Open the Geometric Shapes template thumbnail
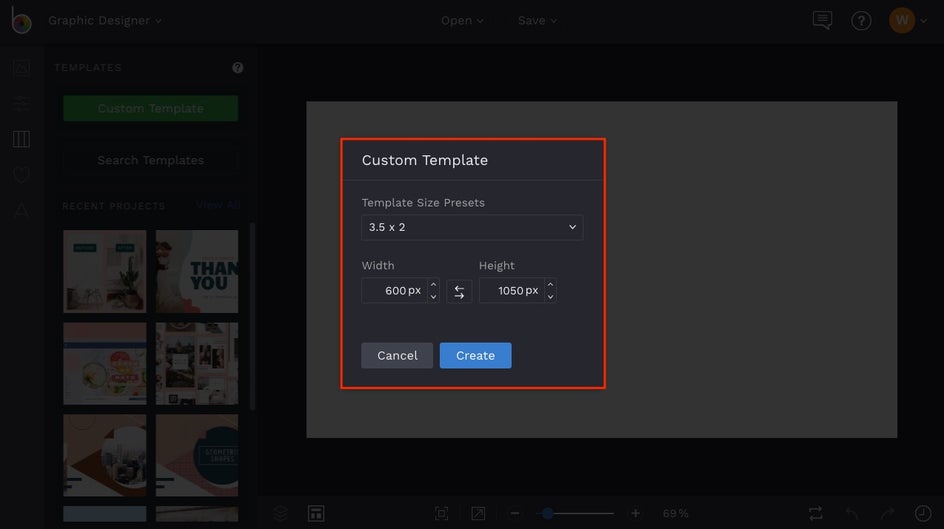944x529 pixels. (x=197, y=456)
